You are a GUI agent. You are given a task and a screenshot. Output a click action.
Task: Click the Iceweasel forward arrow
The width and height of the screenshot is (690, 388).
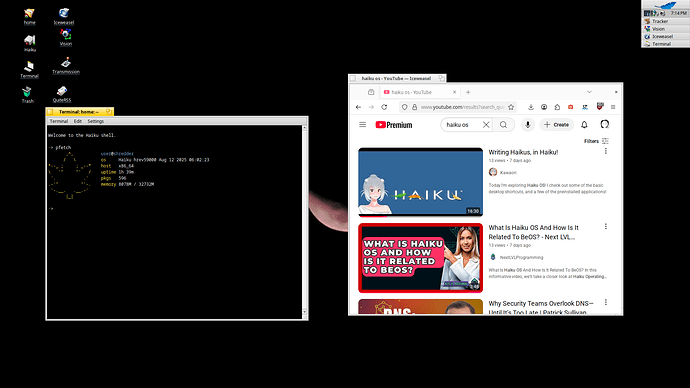click(371, 107)
